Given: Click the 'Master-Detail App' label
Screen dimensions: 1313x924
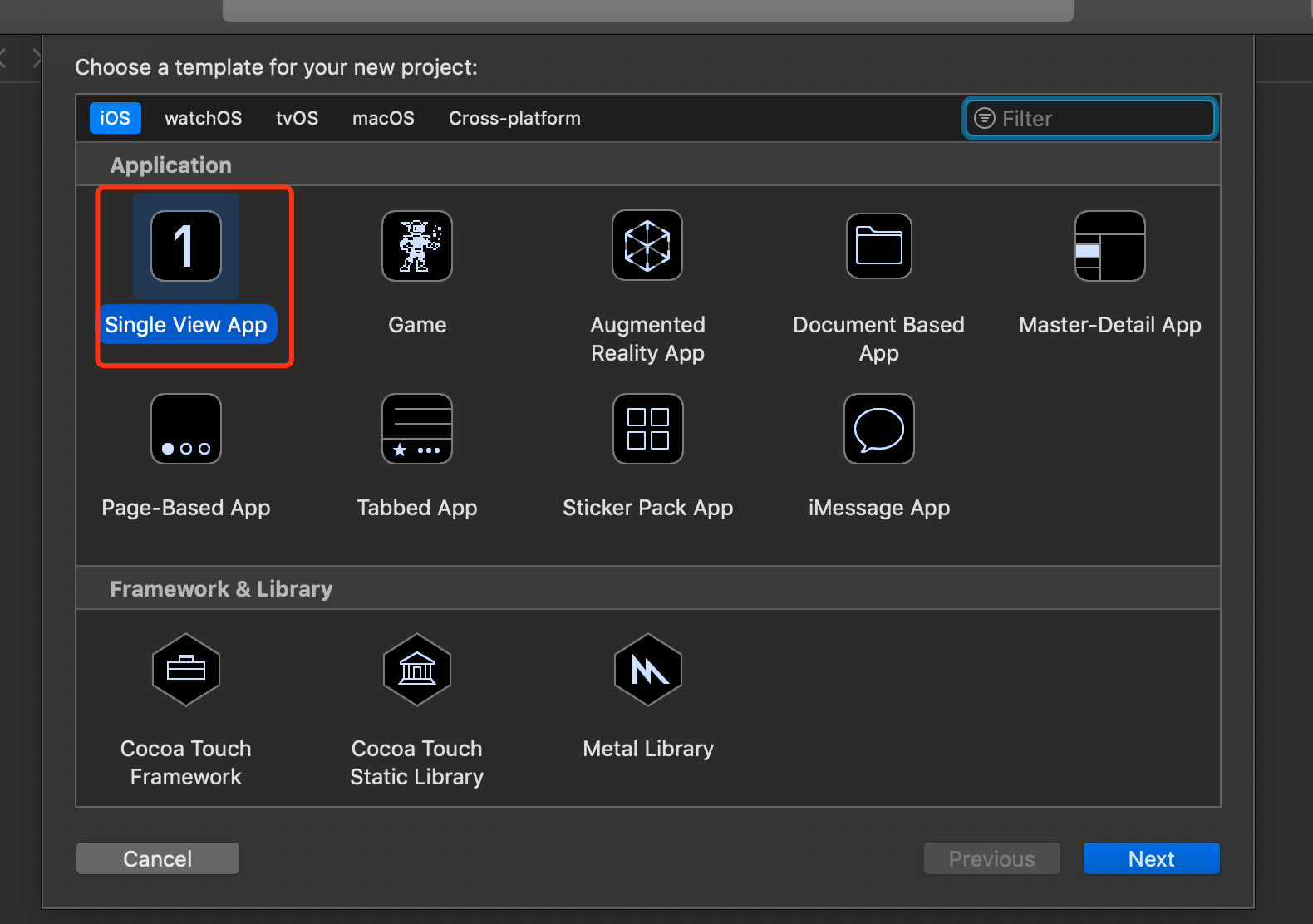Looking at the screenshot, I should click(1110, 325).
